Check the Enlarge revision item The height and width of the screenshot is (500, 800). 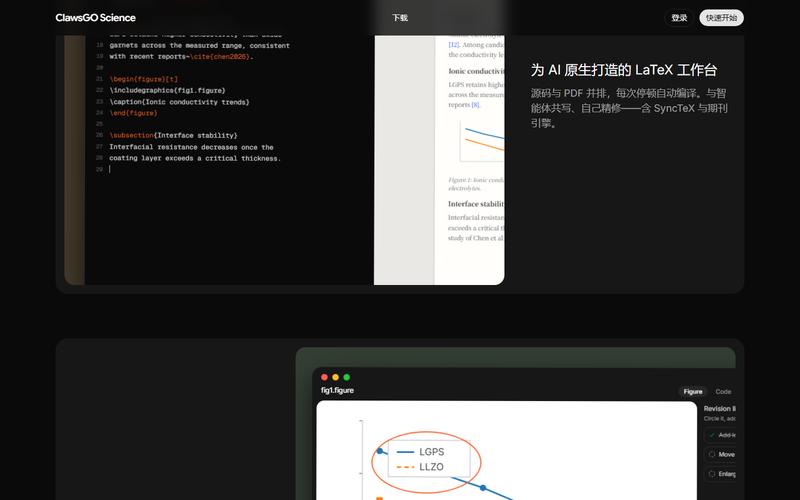[x=720, y=474]
